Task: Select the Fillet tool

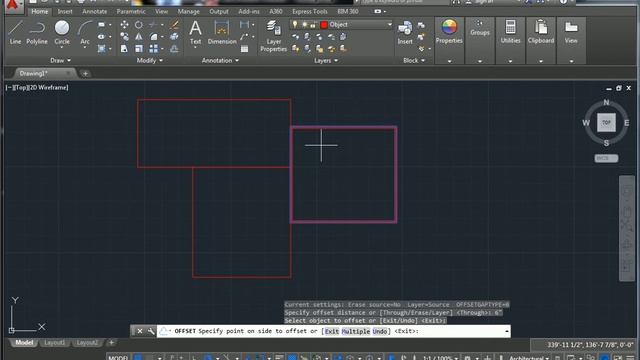Action: pyautogui.click(x=153, y=37)
